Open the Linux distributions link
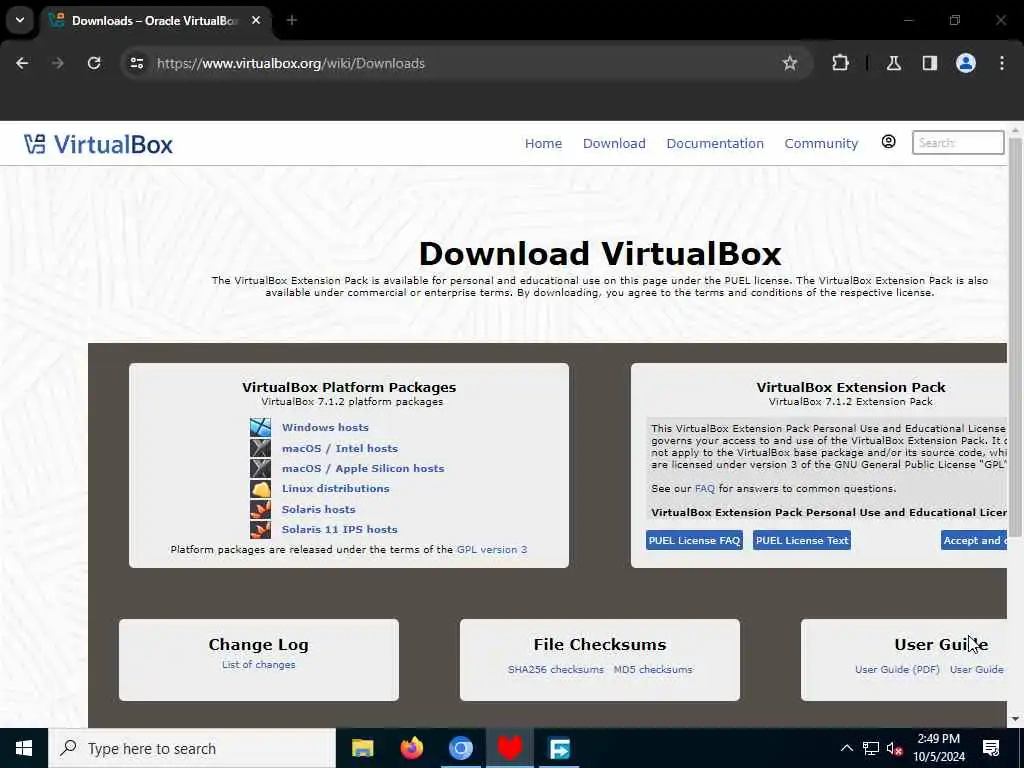Viewport: 1024px width, 768px height. [335, 488]
